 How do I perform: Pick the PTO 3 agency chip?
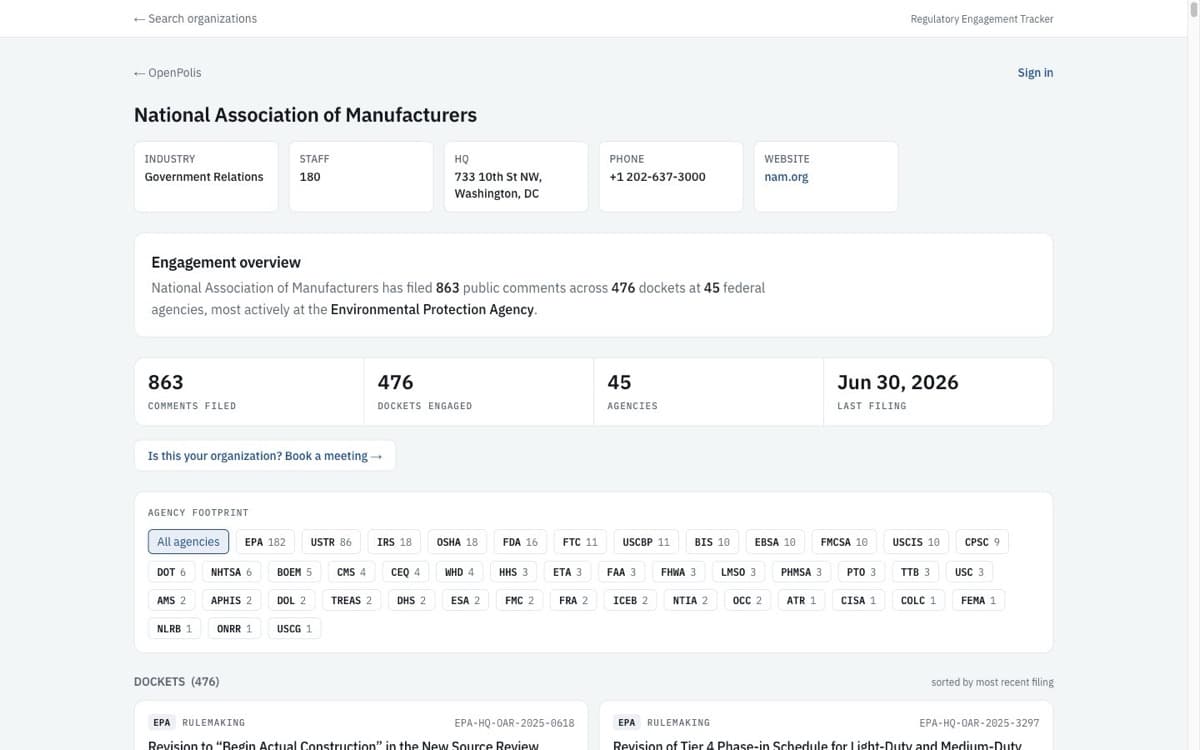(861, 572)
